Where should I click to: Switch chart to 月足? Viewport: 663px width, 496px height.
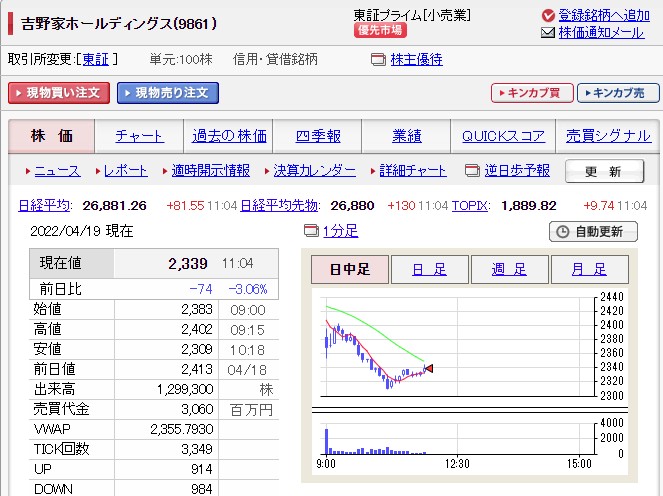(x=589, y=269)
